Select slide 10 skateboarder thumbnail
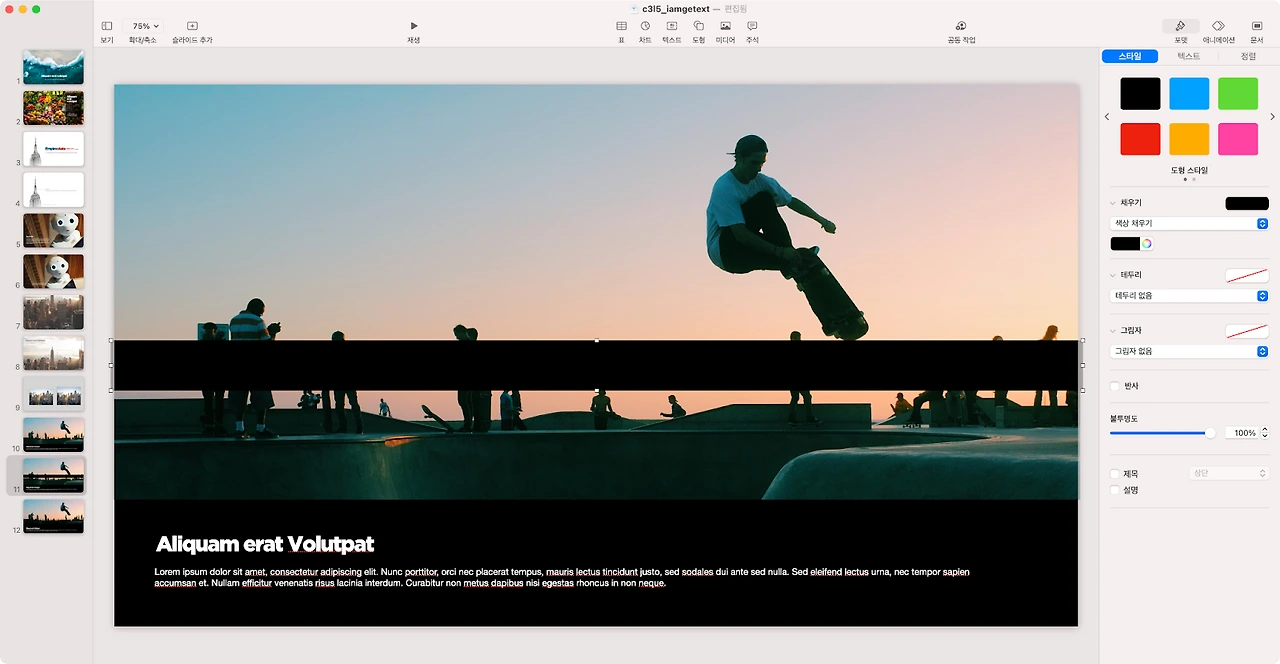 pyautogui.click(x=53, y=435)
